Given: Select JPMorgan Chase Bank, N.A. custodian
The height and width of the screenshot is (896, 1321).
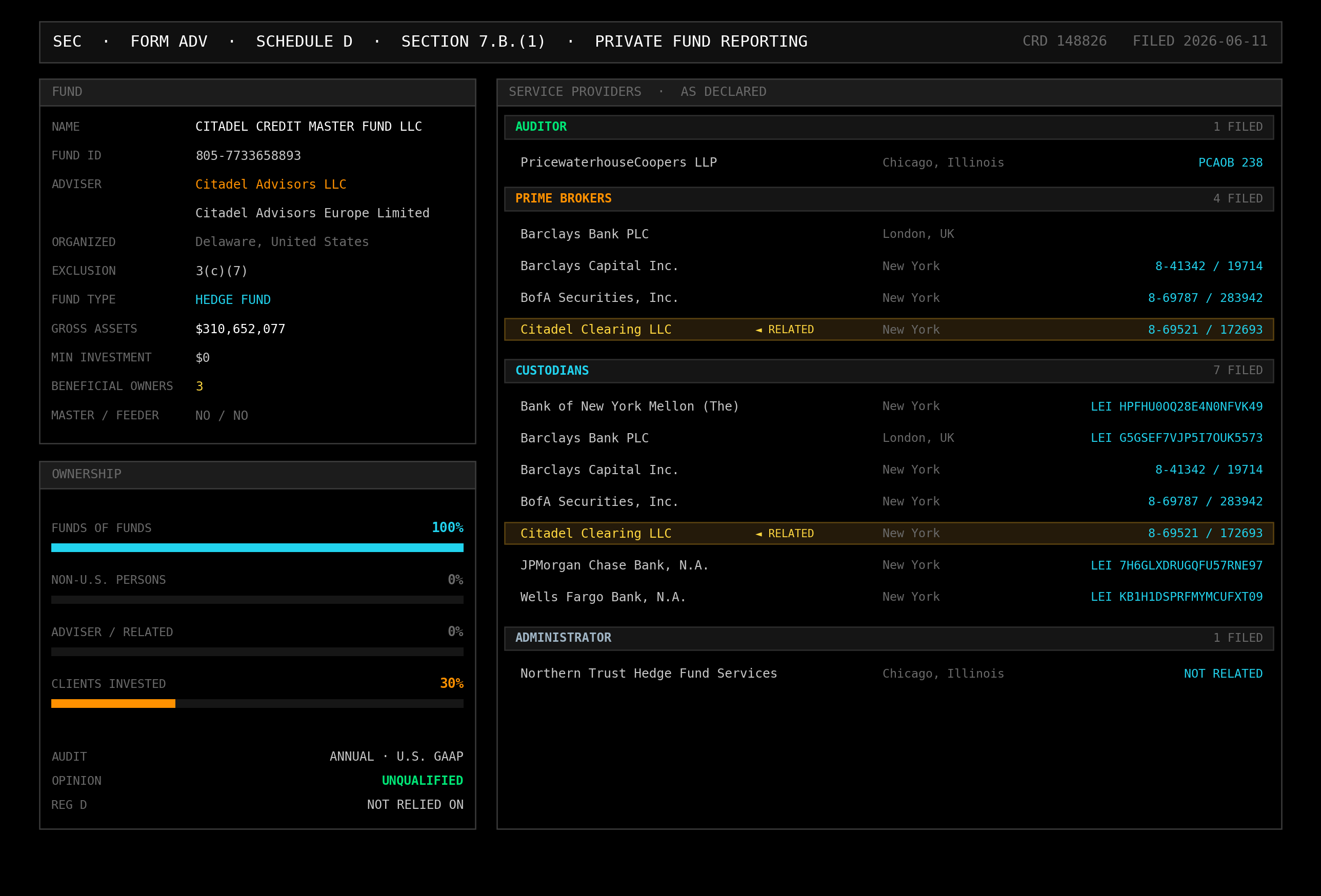Looking at the screenshot, I should [888, 565].
